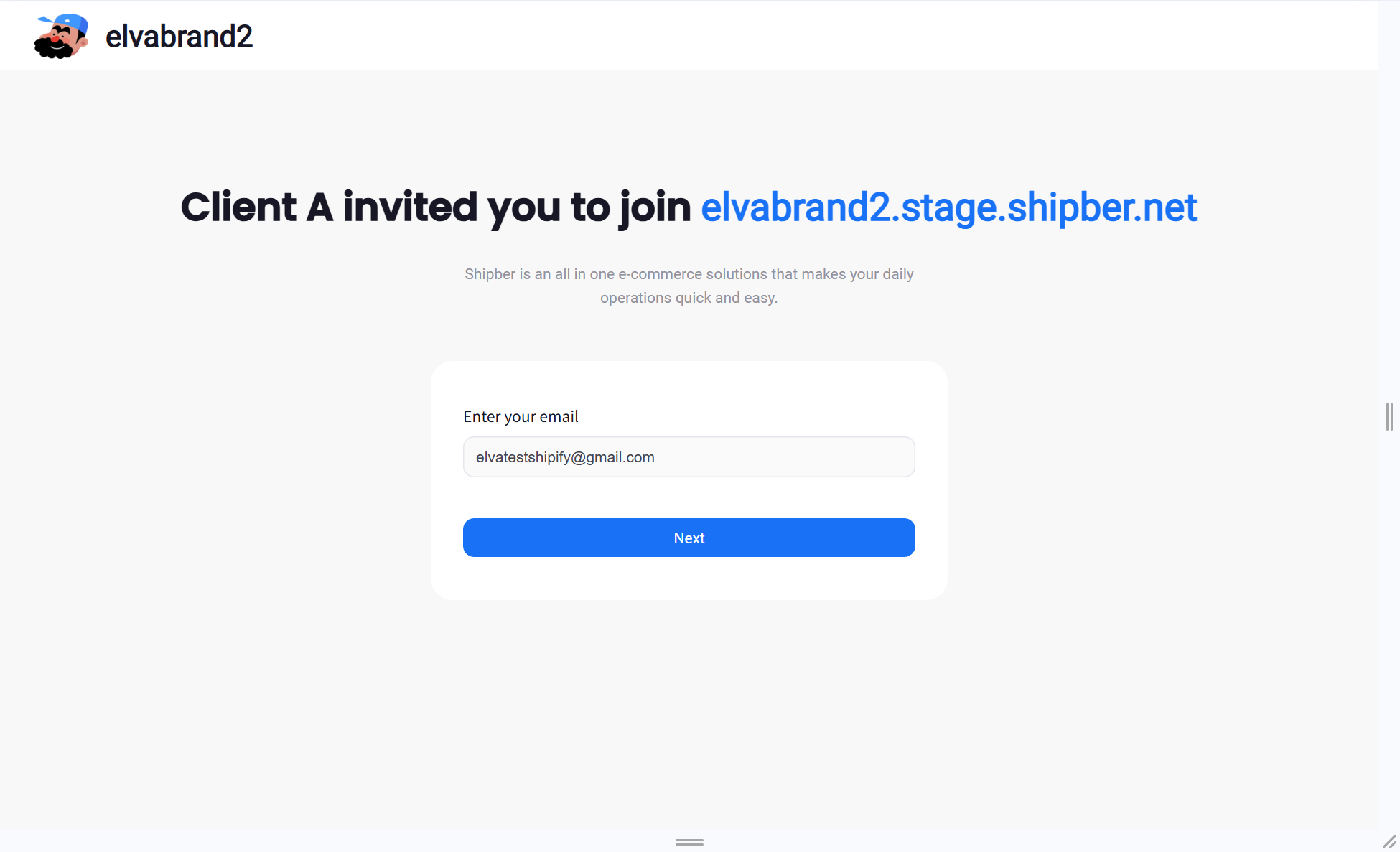This screenshot has width=1400, height=852.
Task: Click the "operations quick and easy." text line
Action: point(689,298)
